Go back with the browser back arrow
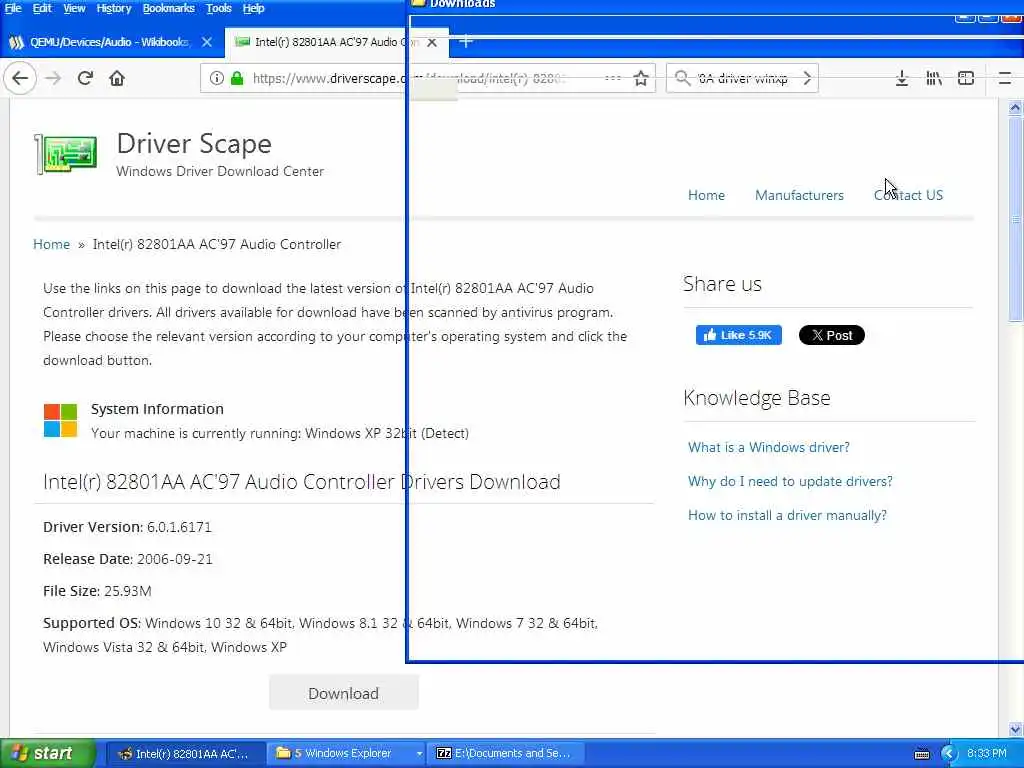 point(20,78)
